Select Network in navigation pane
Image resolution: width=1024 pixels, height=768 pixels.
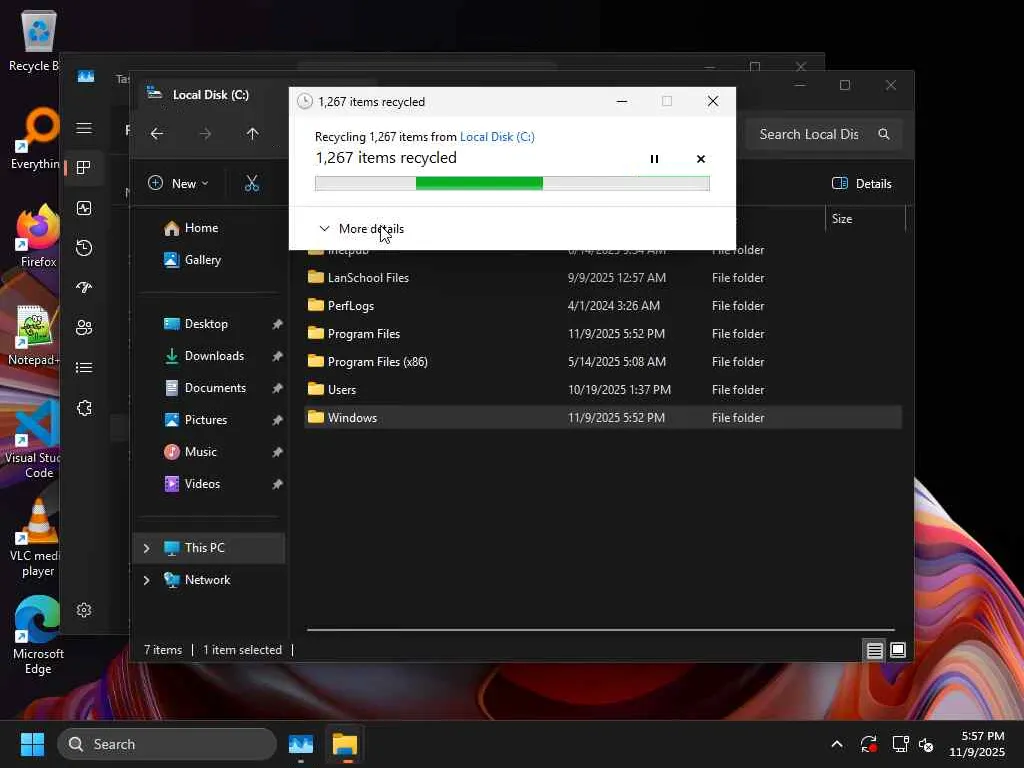tap(207, 580)
